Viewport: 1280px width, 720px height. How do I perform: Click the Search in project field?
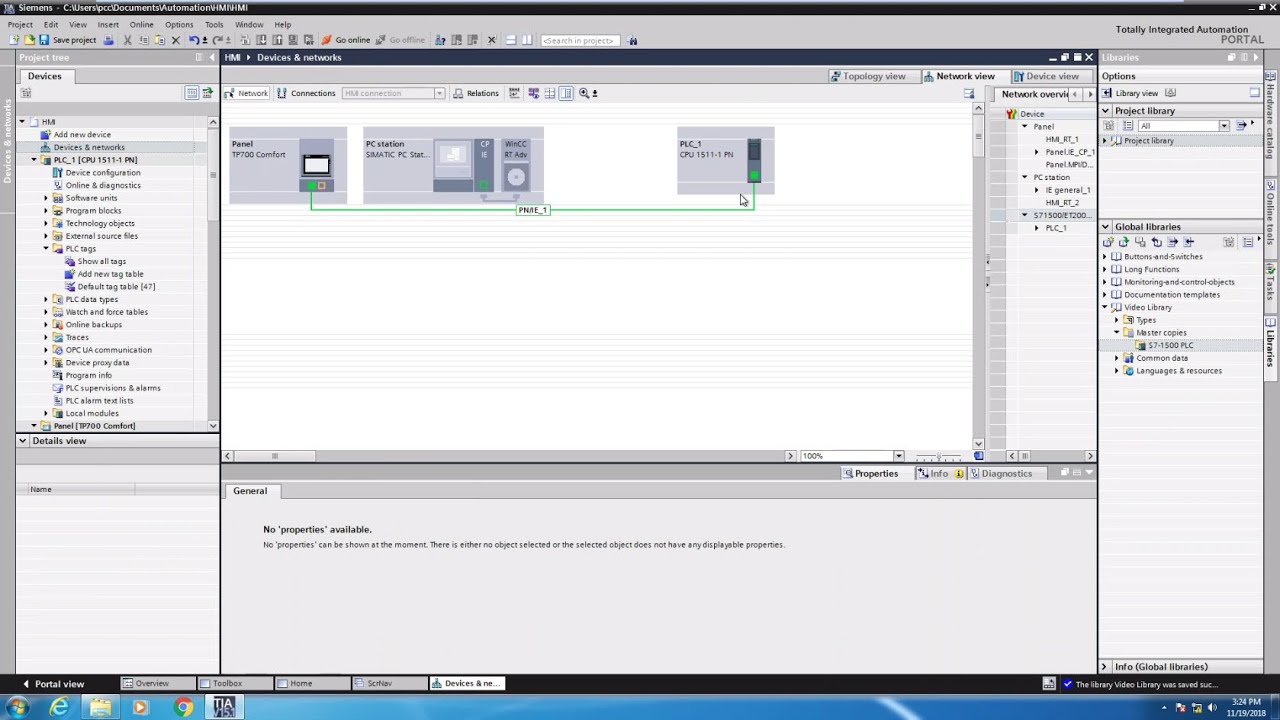[580, 40]
